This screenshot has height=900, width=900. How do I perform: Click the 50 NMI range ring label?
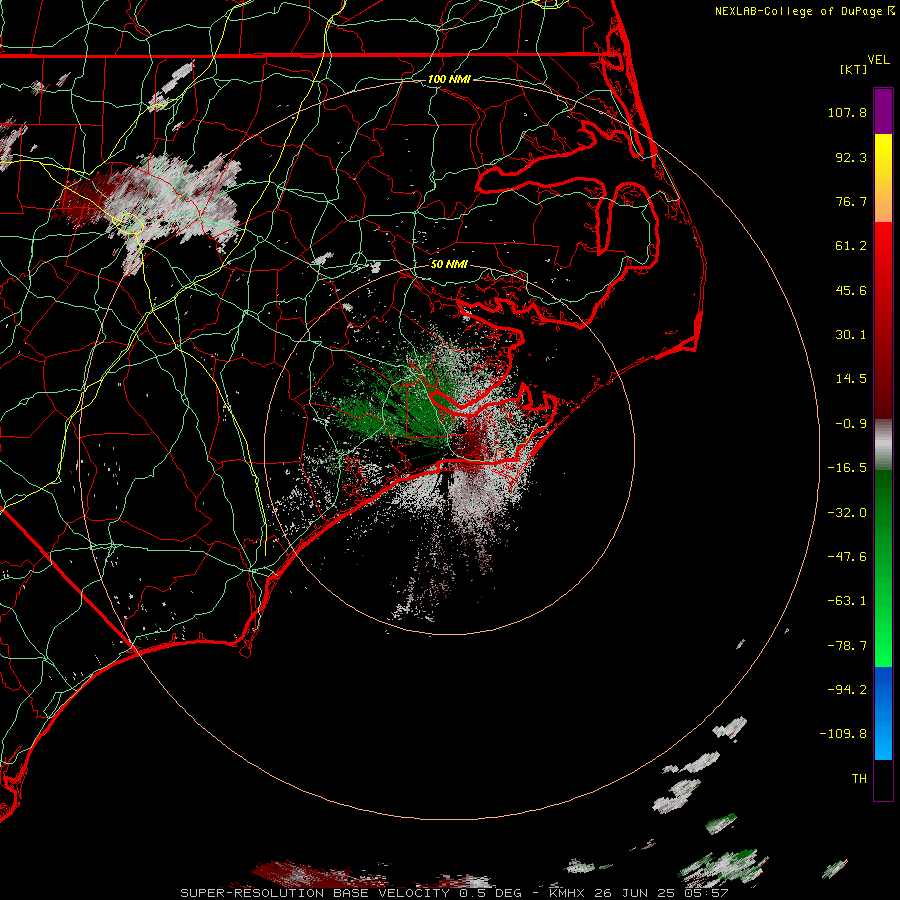[x=449, y=265]
